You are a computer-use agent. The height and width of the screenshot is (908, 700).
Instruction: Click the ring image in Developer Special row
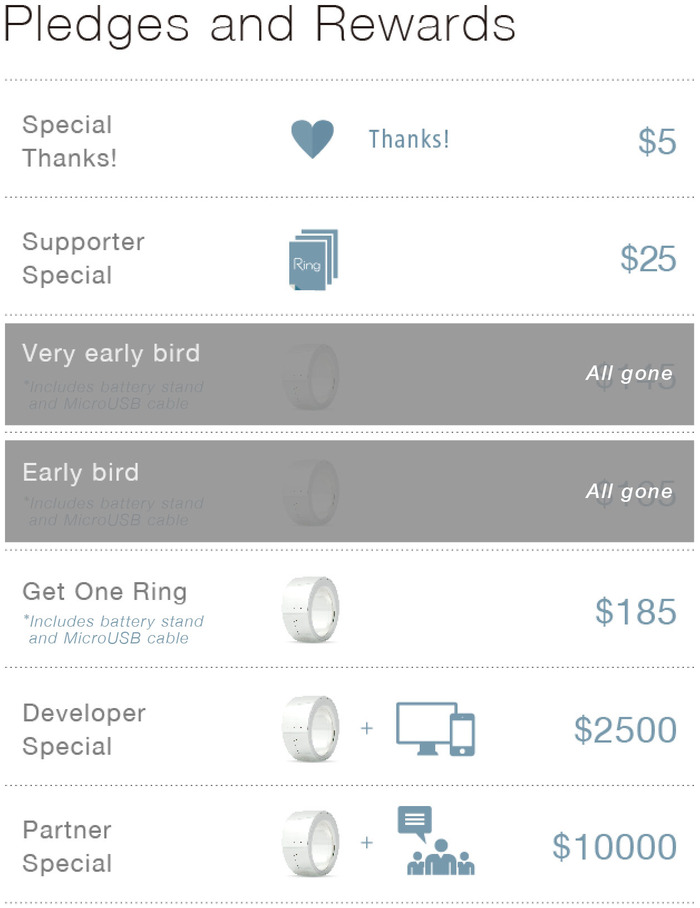[311, 728]
